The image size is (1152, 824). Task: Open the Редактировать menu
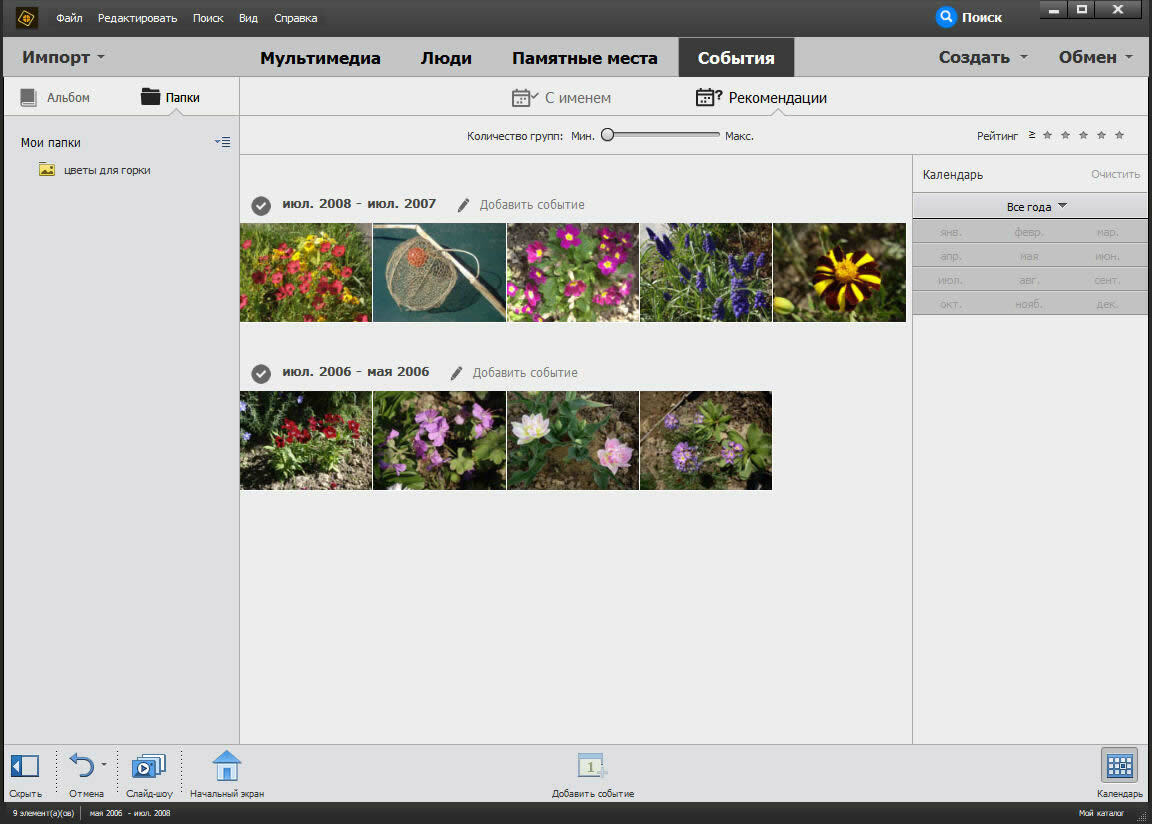click(x=137, y=18)
